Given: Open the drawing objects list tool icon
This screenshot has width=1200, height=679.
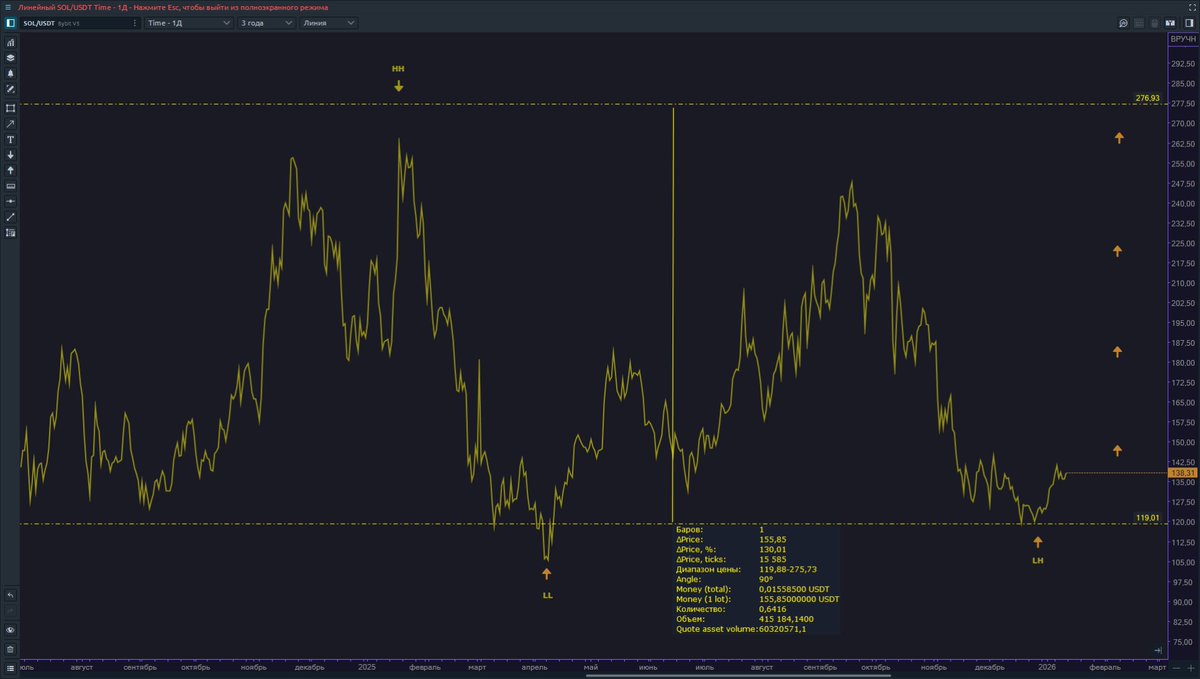Looking at the screenshot, I should pyautogui.click(x=10, y=232).
